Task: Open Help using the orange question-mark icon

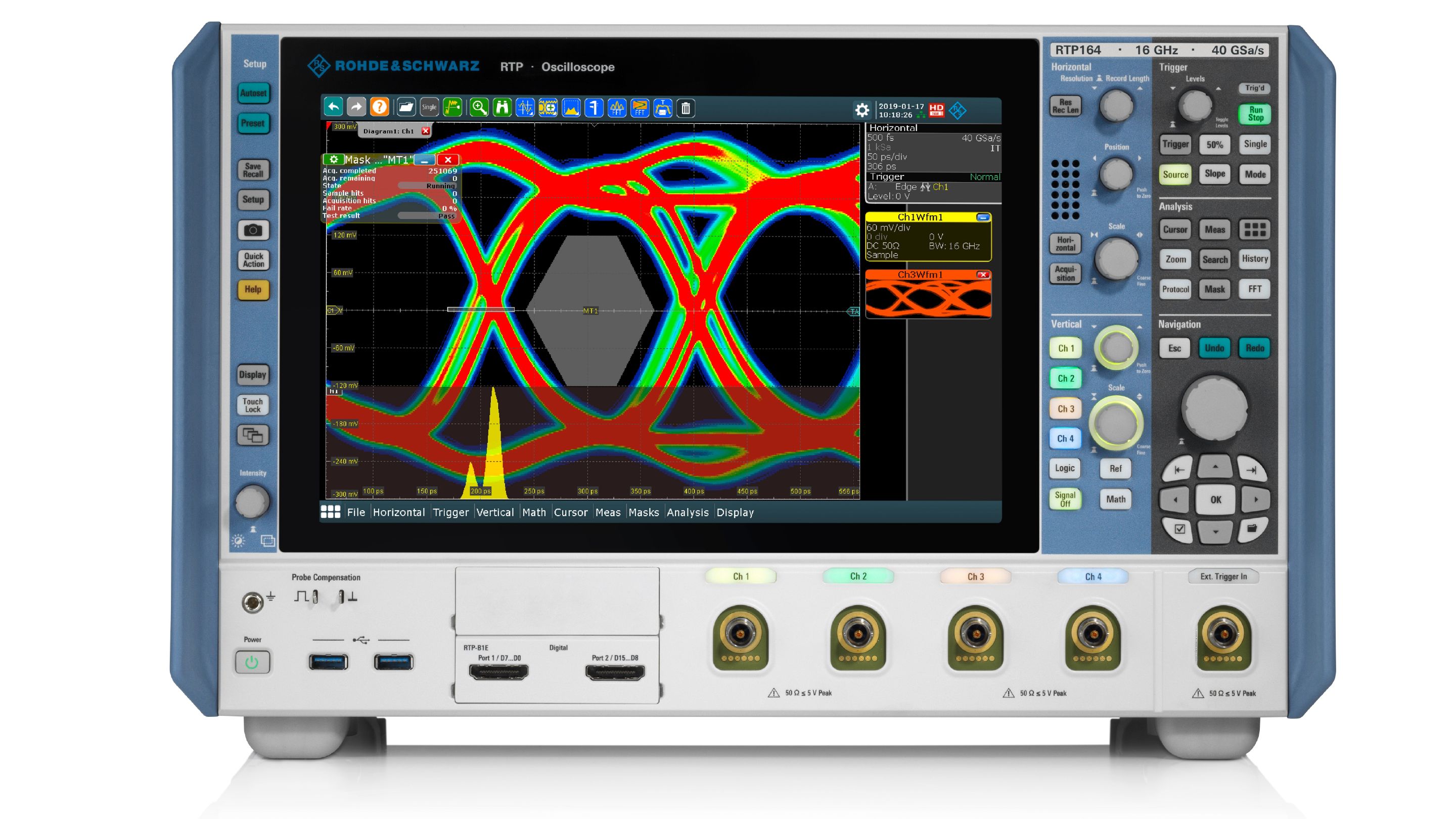Action: coord(380,107)
